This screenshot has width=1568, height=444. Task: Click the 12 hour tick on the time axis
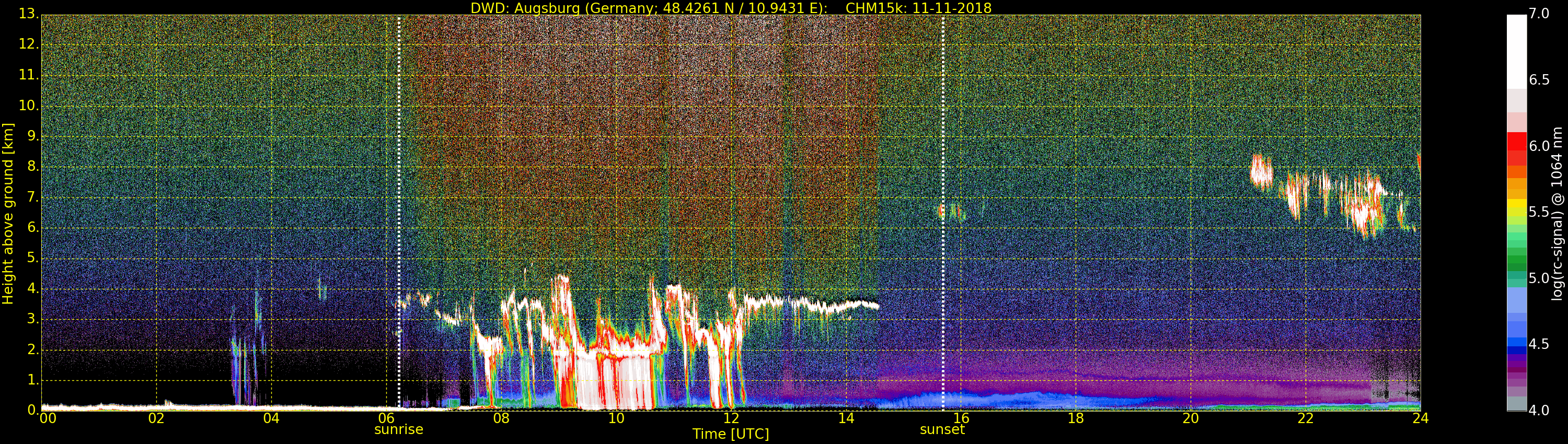(x=731, y=418)
